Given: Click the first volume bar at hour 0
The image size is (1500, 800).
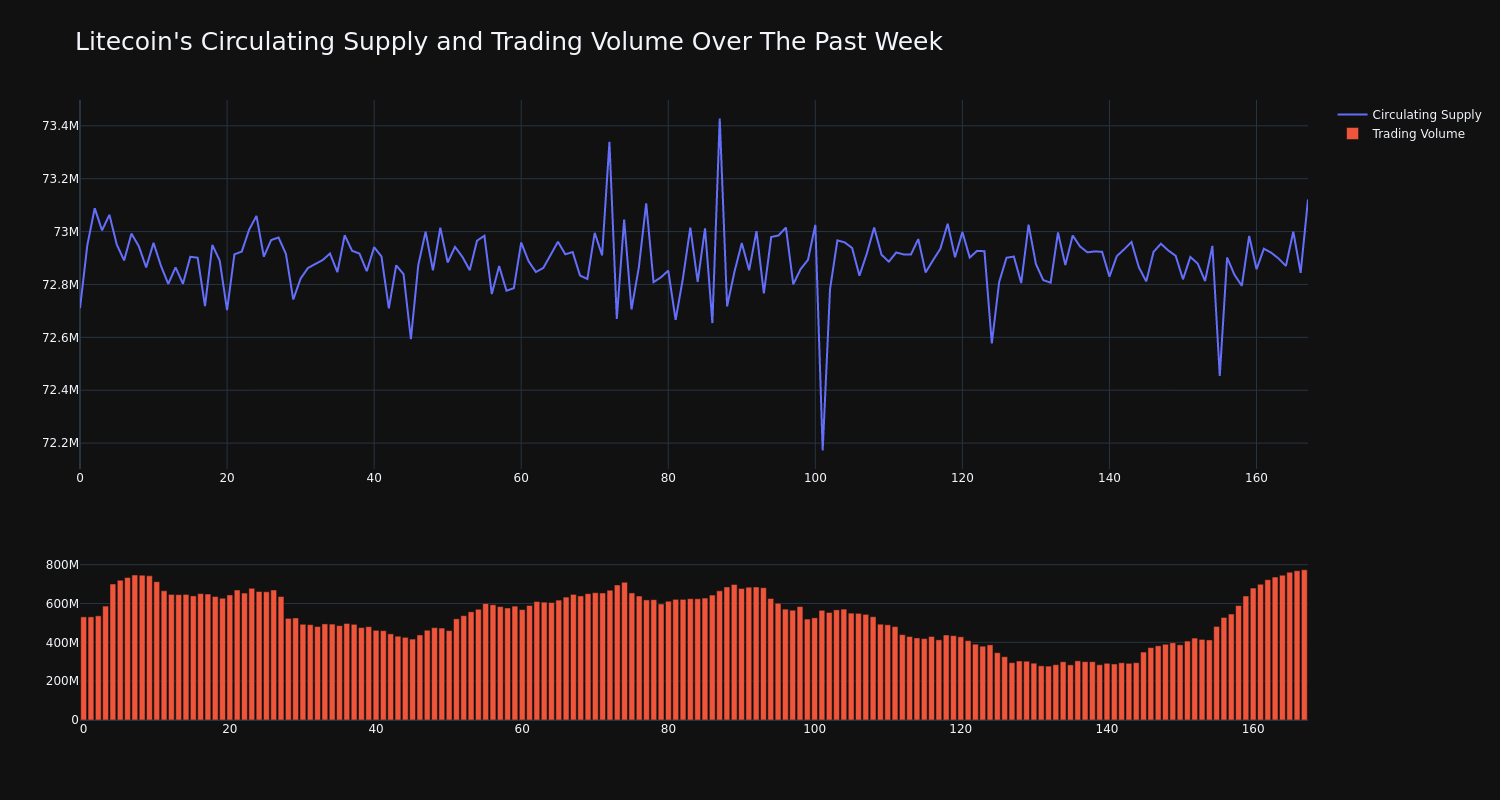Looking at the screenshot, I should click(84, 668).
